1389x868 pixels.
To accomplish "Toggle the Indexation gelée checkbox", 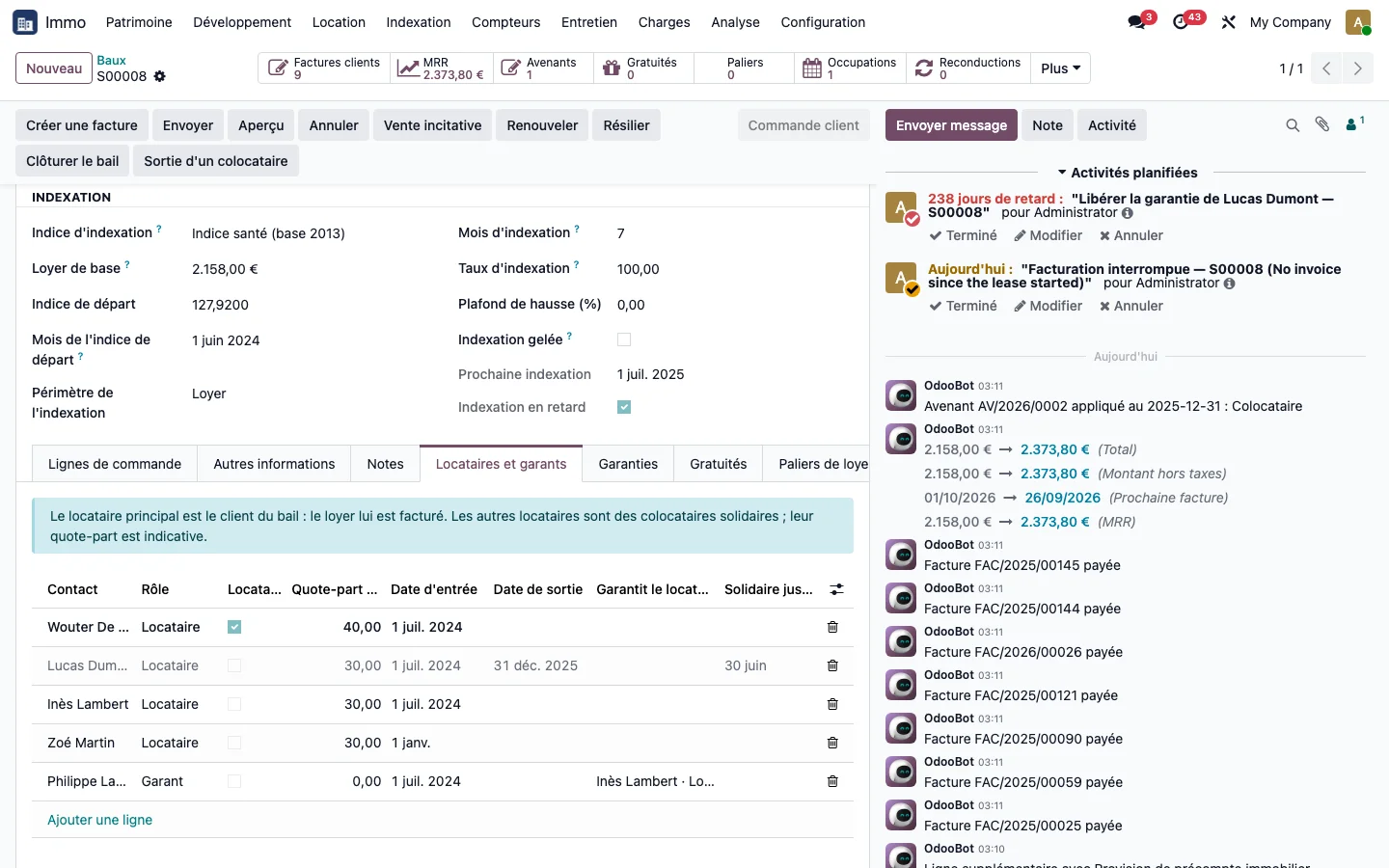I will pos(624,339).
